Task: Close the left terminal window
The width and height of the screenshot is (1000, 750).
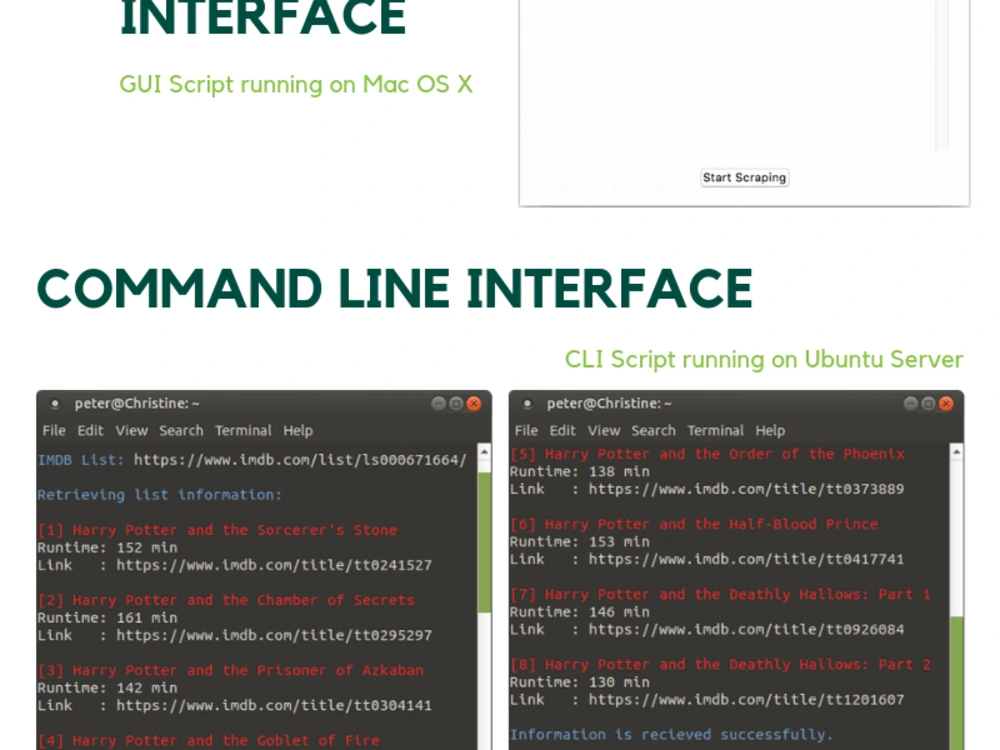Action: pyautogui.click(x=474, y=404)
